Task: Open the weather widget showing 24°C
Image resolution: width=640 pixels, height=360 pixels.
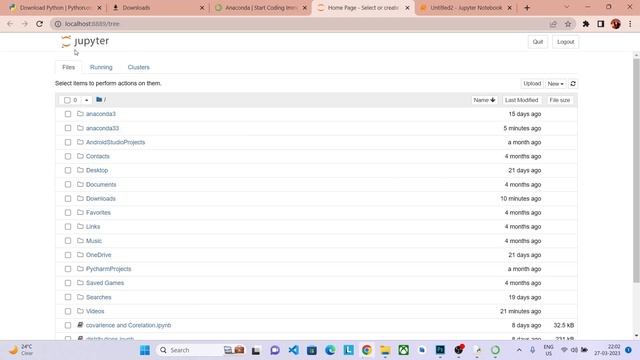Action: [x=21, y=350]
